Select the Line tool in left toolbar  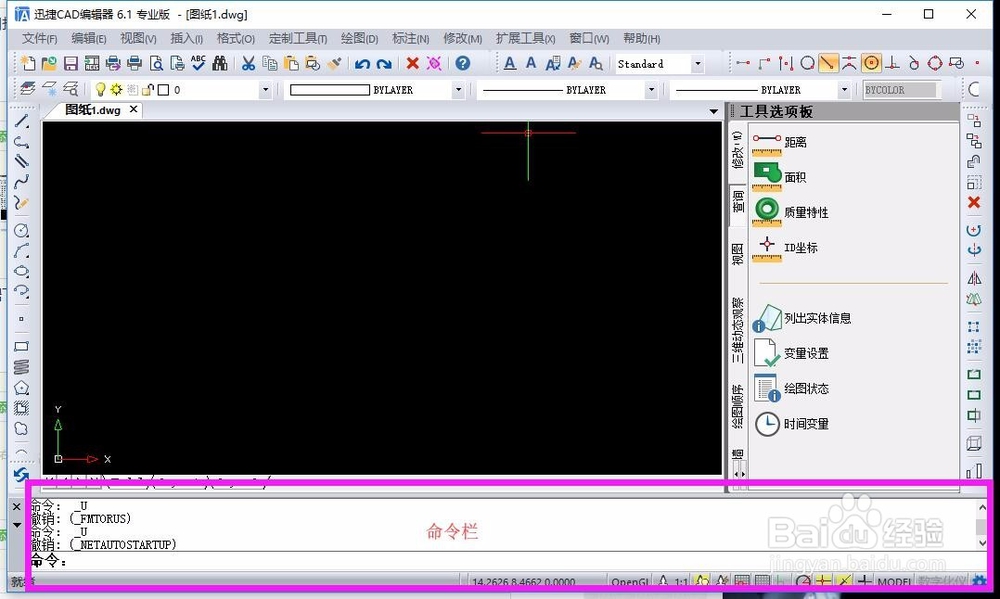tap(21, 121)
